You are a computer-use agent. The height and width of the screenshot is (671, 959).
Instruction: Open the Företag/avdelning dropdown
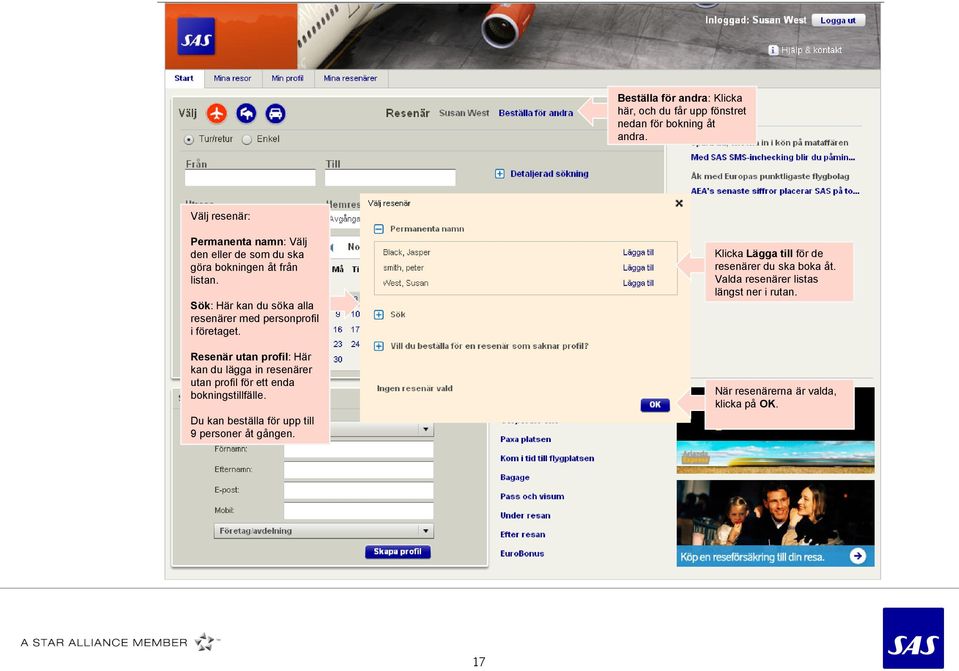pos(324,531)
